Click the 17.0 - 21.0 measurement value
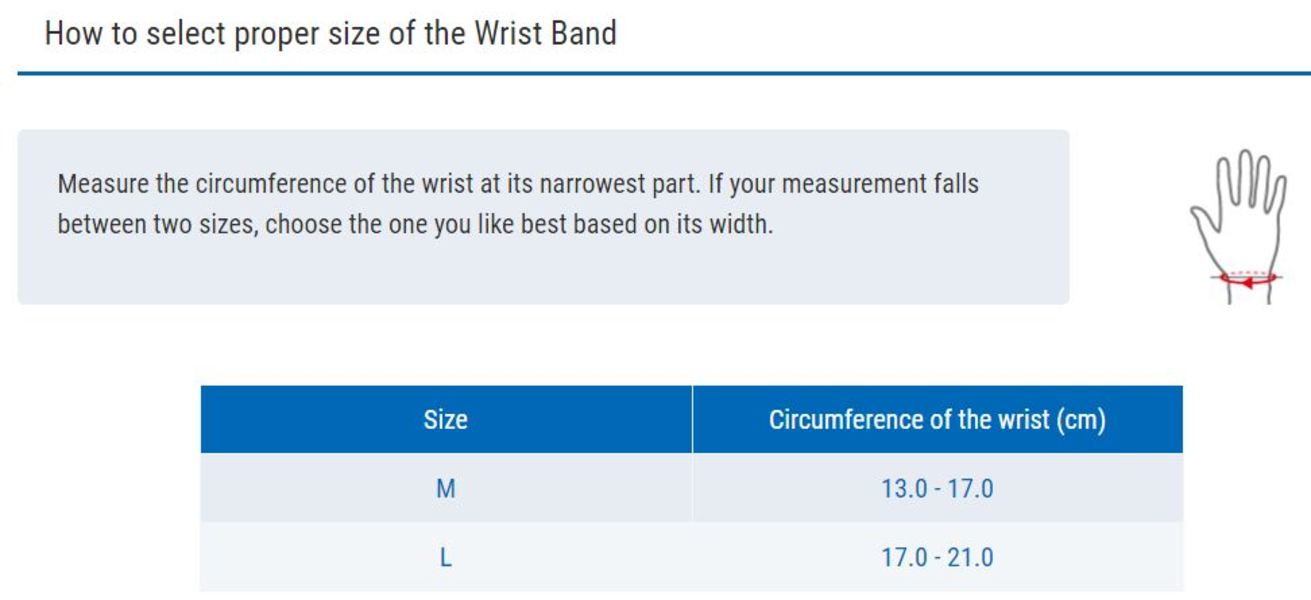1311x600 pixels. coord(937,557)
